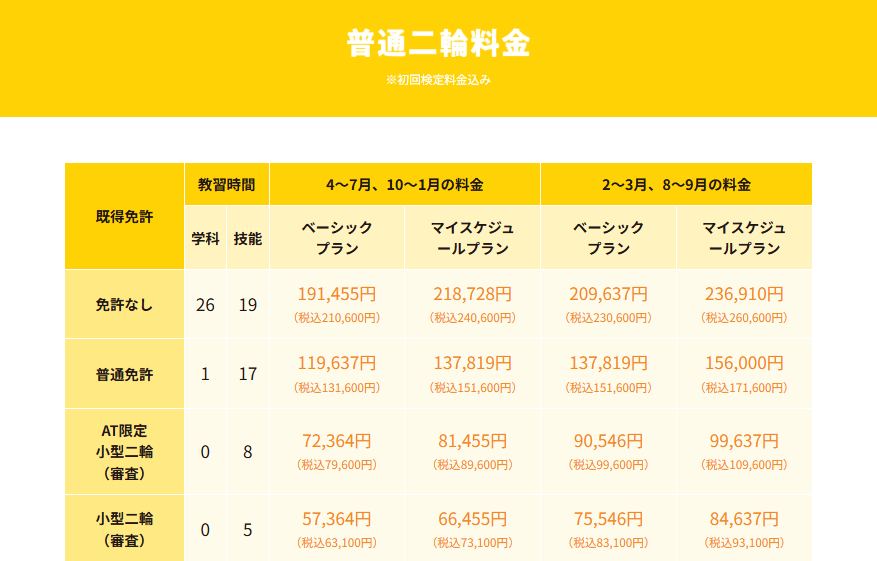Click the 72,364円 price cell
This screenshot has height=561, width=877.
(x=337, y=441)
